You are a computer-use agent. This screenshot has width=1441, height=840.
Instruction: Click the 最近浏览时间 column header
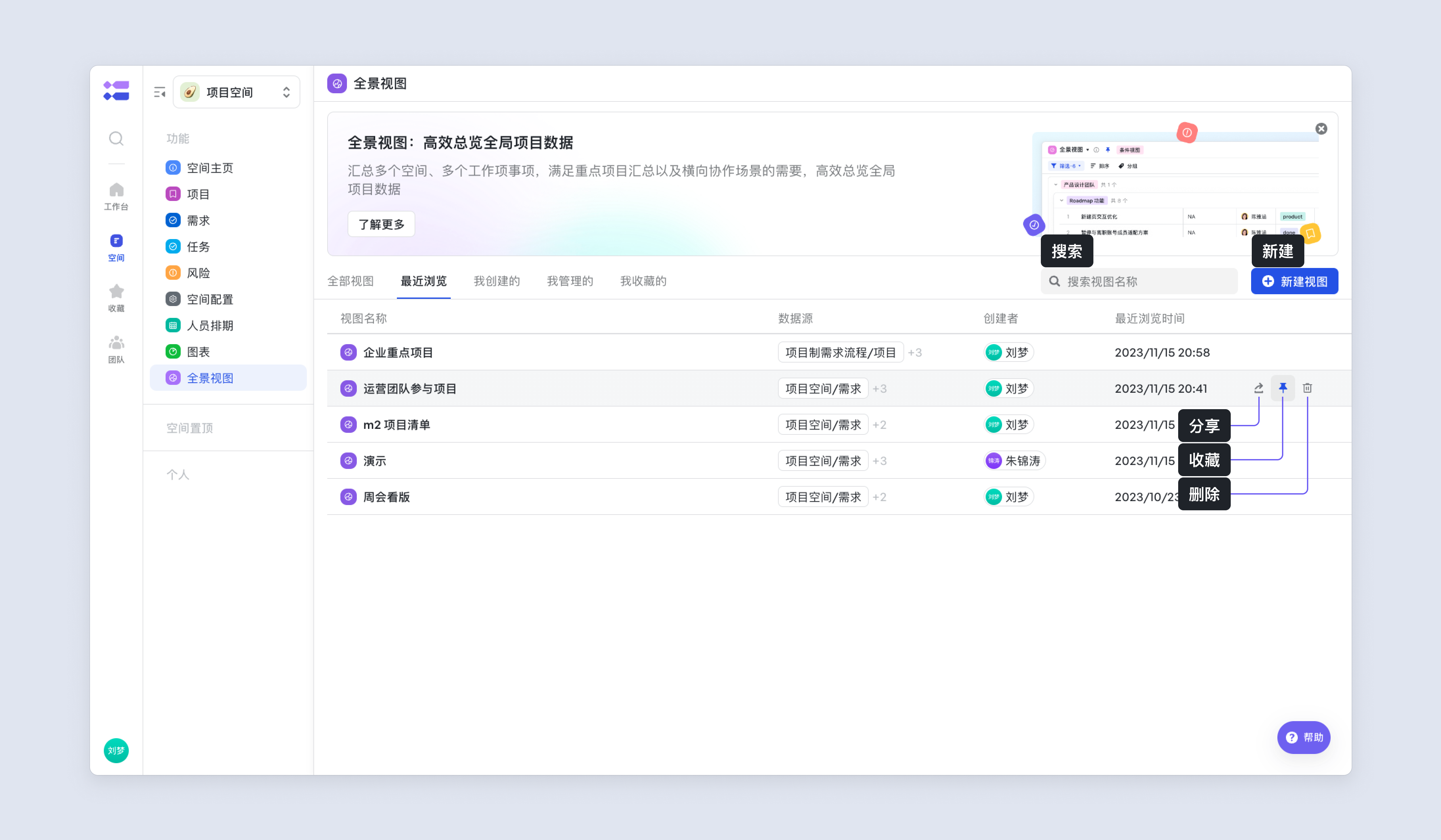pos(1149,318)
